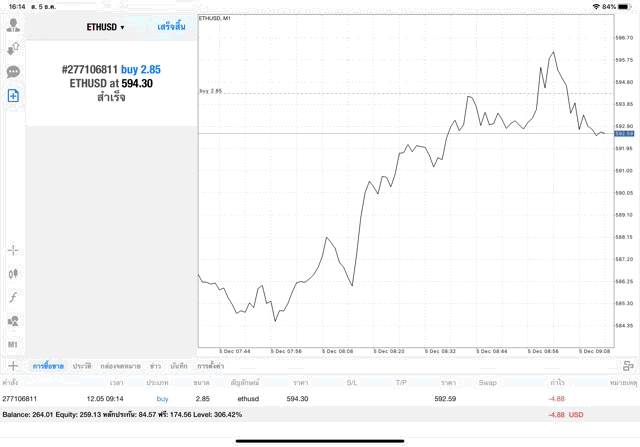
Task: Tap the Swap column header
Action: (x=487, y=383)
